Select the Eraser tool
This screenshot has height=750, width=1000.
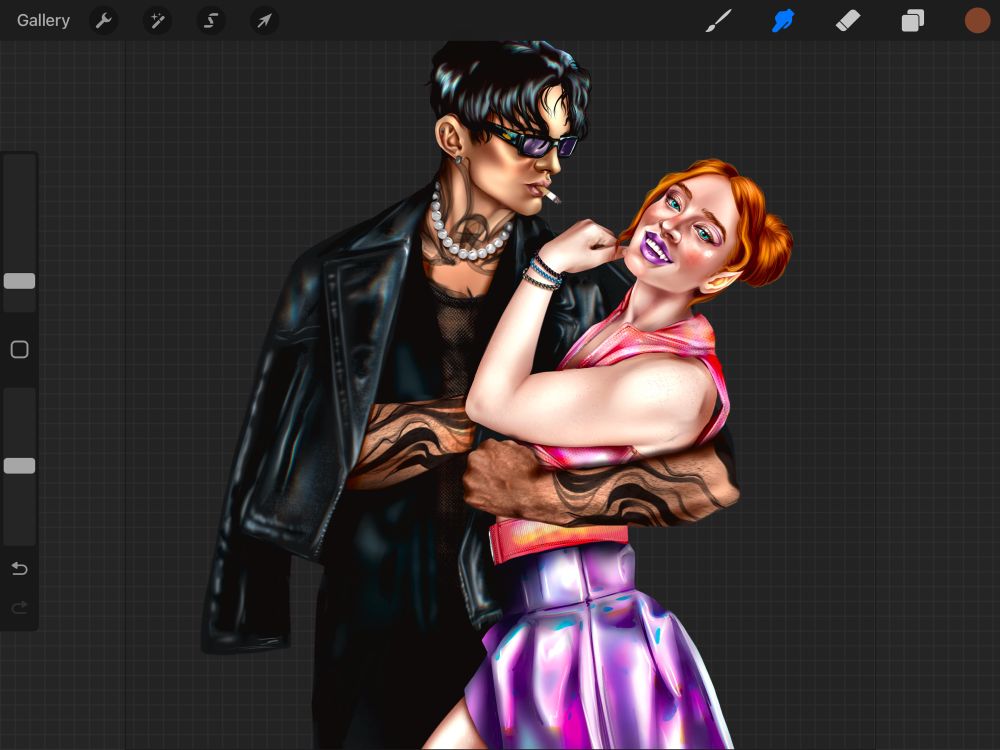coord(848,20)
